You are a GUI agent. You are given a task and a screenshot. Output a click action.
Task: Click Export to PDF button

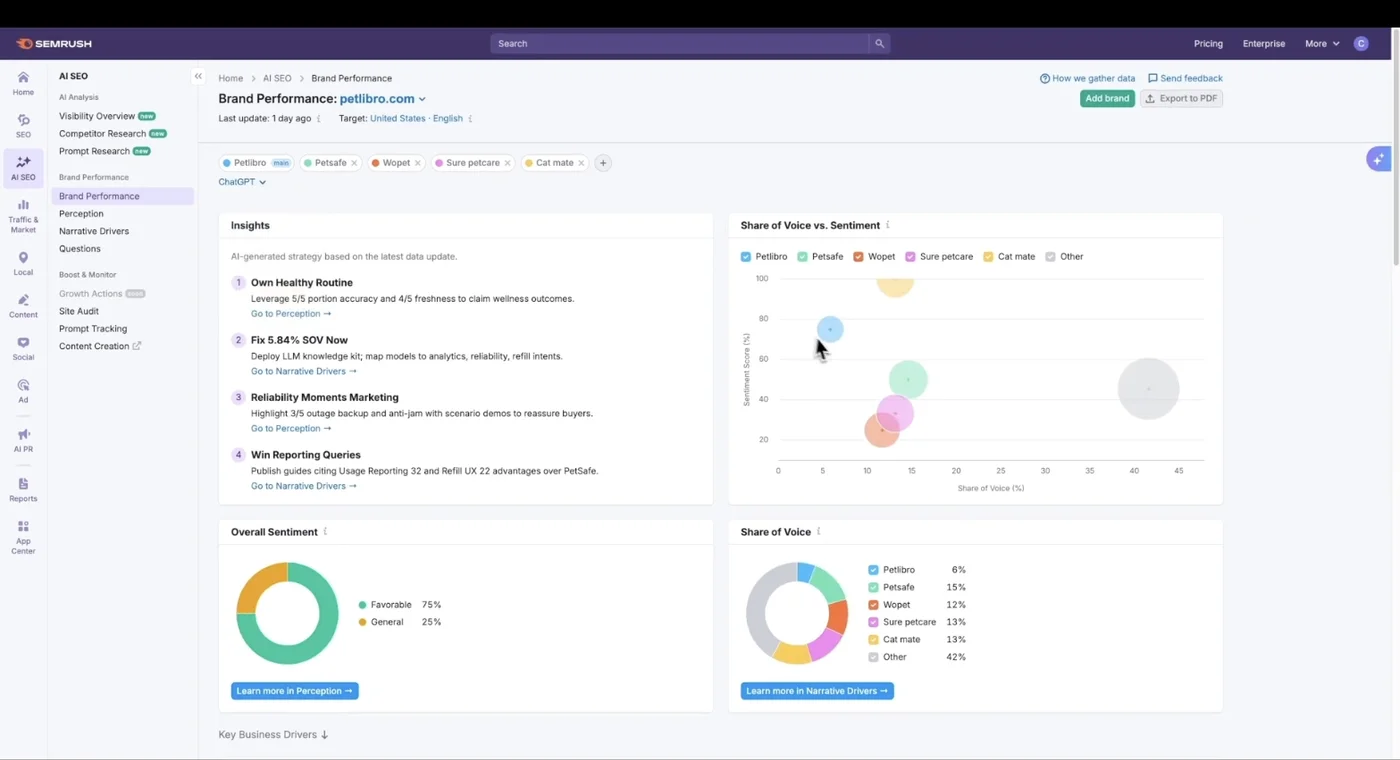(x=1181, y=98)
